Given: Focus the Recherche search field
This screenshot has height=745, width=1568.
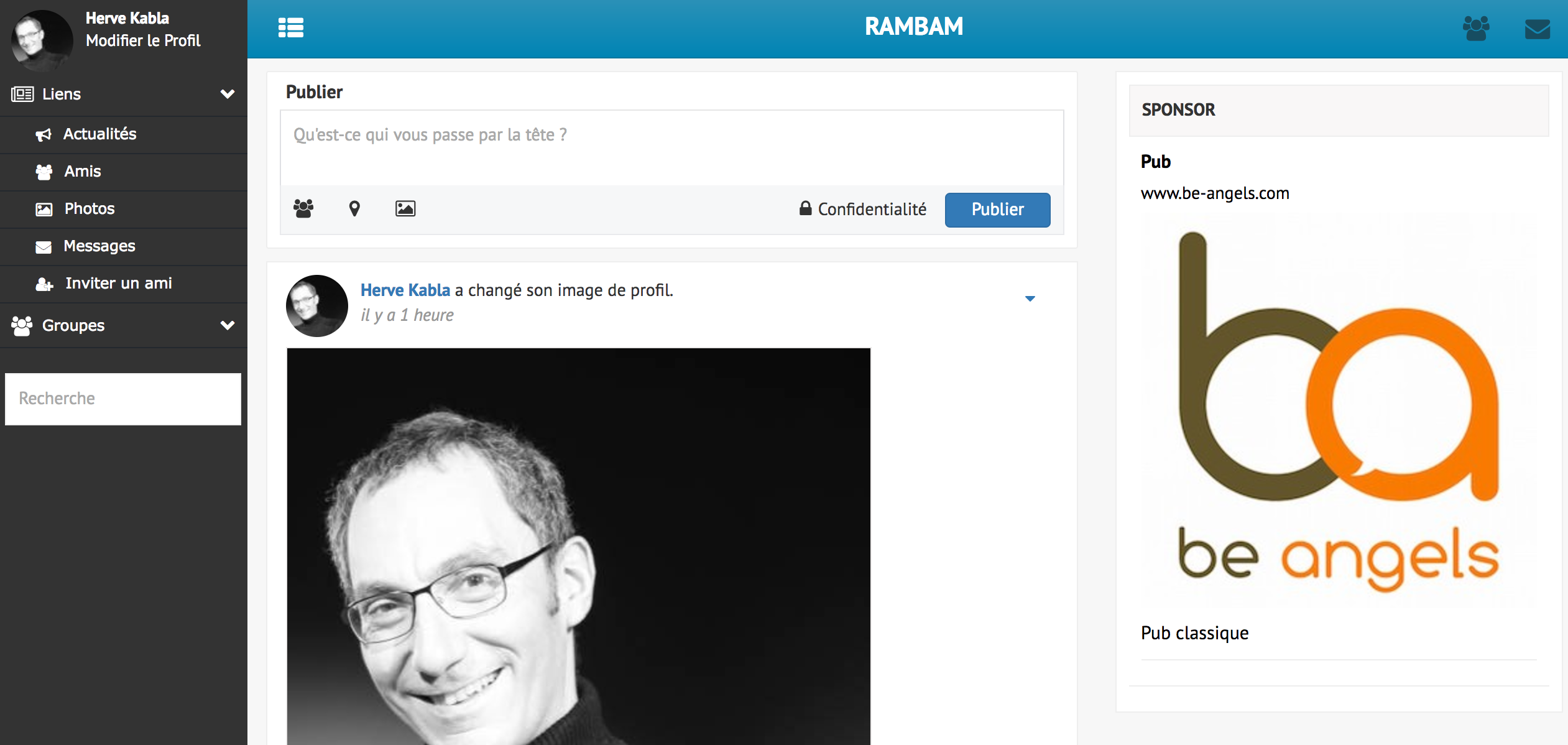Looking at the screenshot, I should click(123, 399).
